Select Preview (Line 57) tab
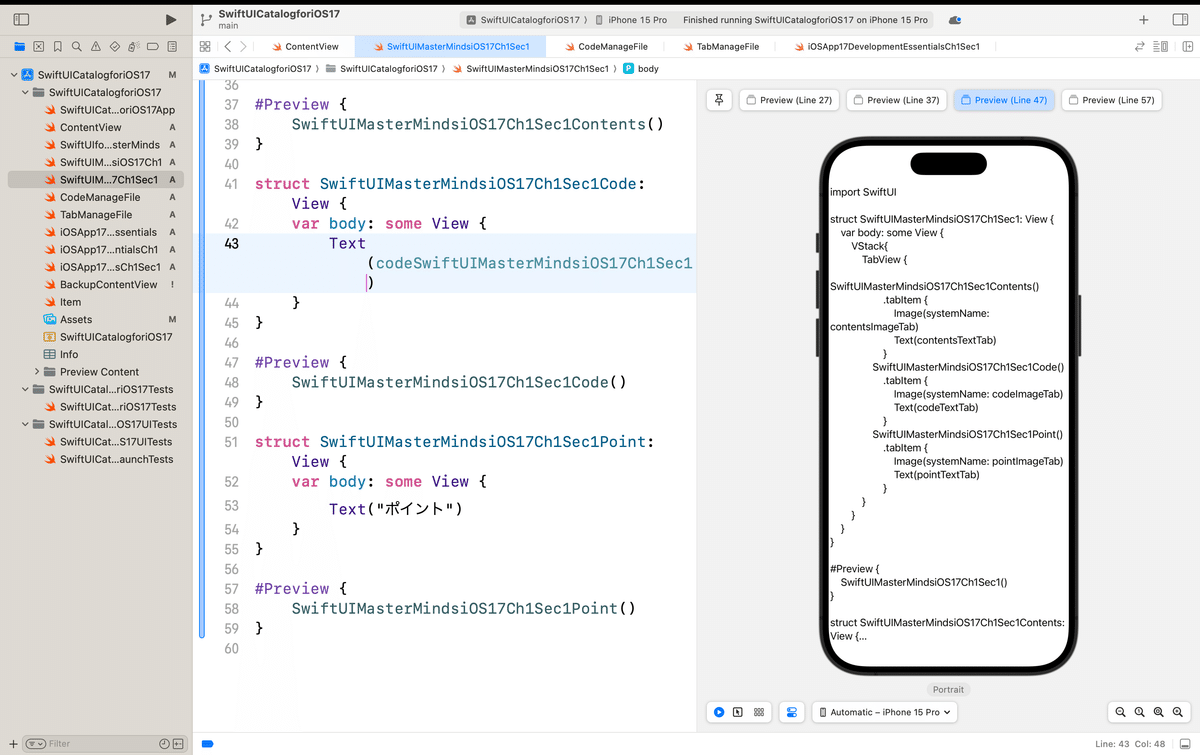The width and height of the screenshot is (1200, 755). pyautogui.click(x=1111, y=100)
